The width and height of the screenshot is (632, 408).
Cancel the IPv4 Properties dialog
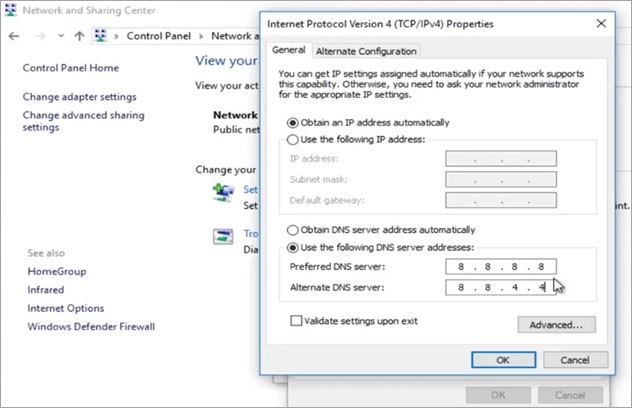[x=576, y=360]
